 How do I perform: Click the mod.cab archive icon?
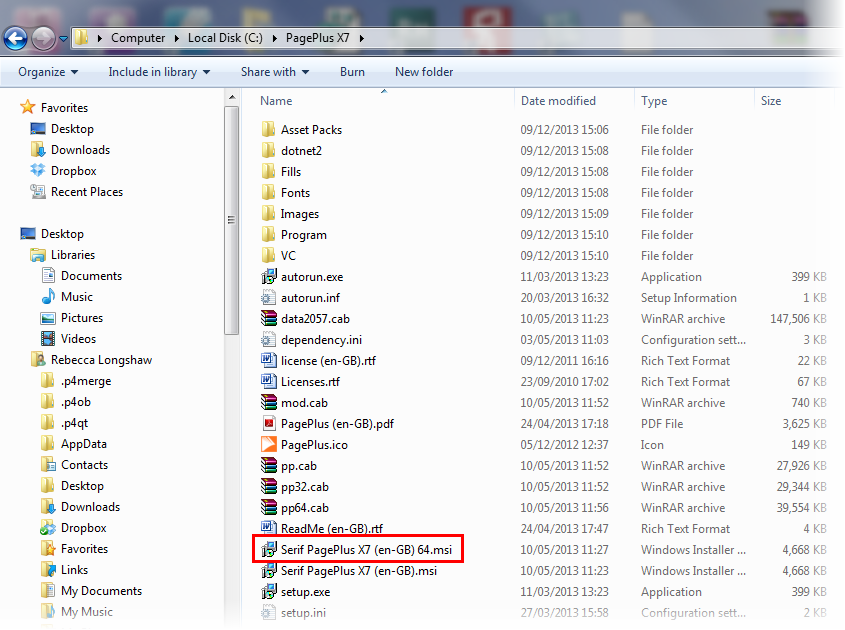(268, 403)
